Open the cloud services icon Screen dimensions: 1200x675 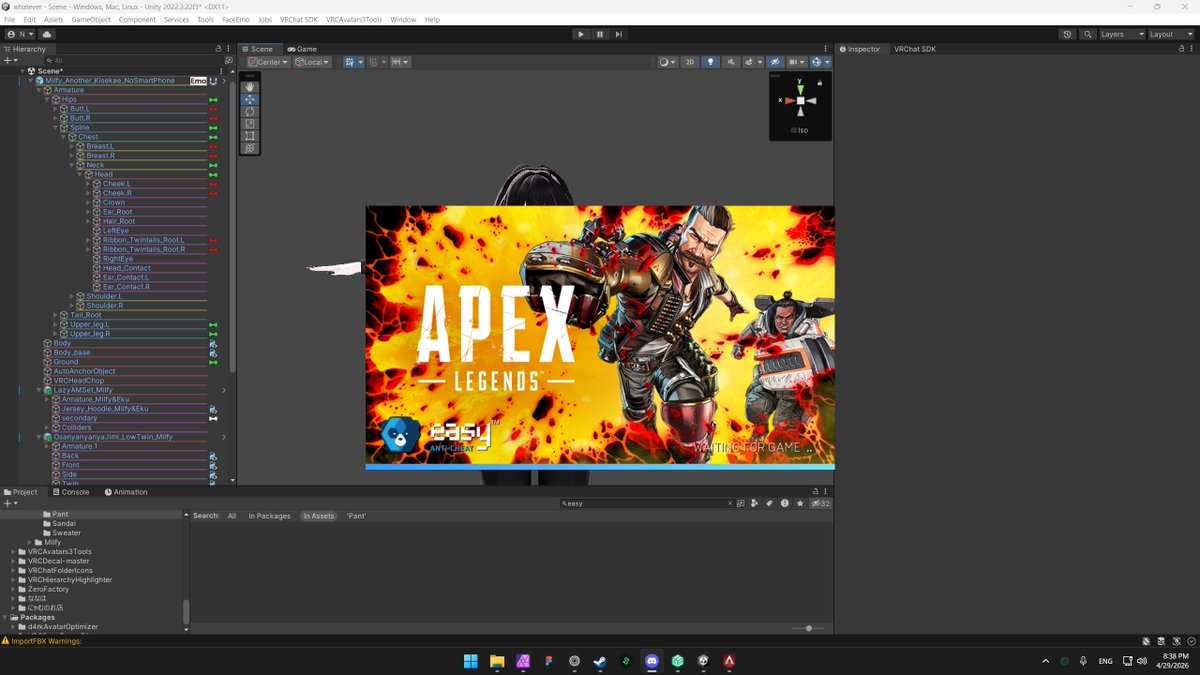46,34
